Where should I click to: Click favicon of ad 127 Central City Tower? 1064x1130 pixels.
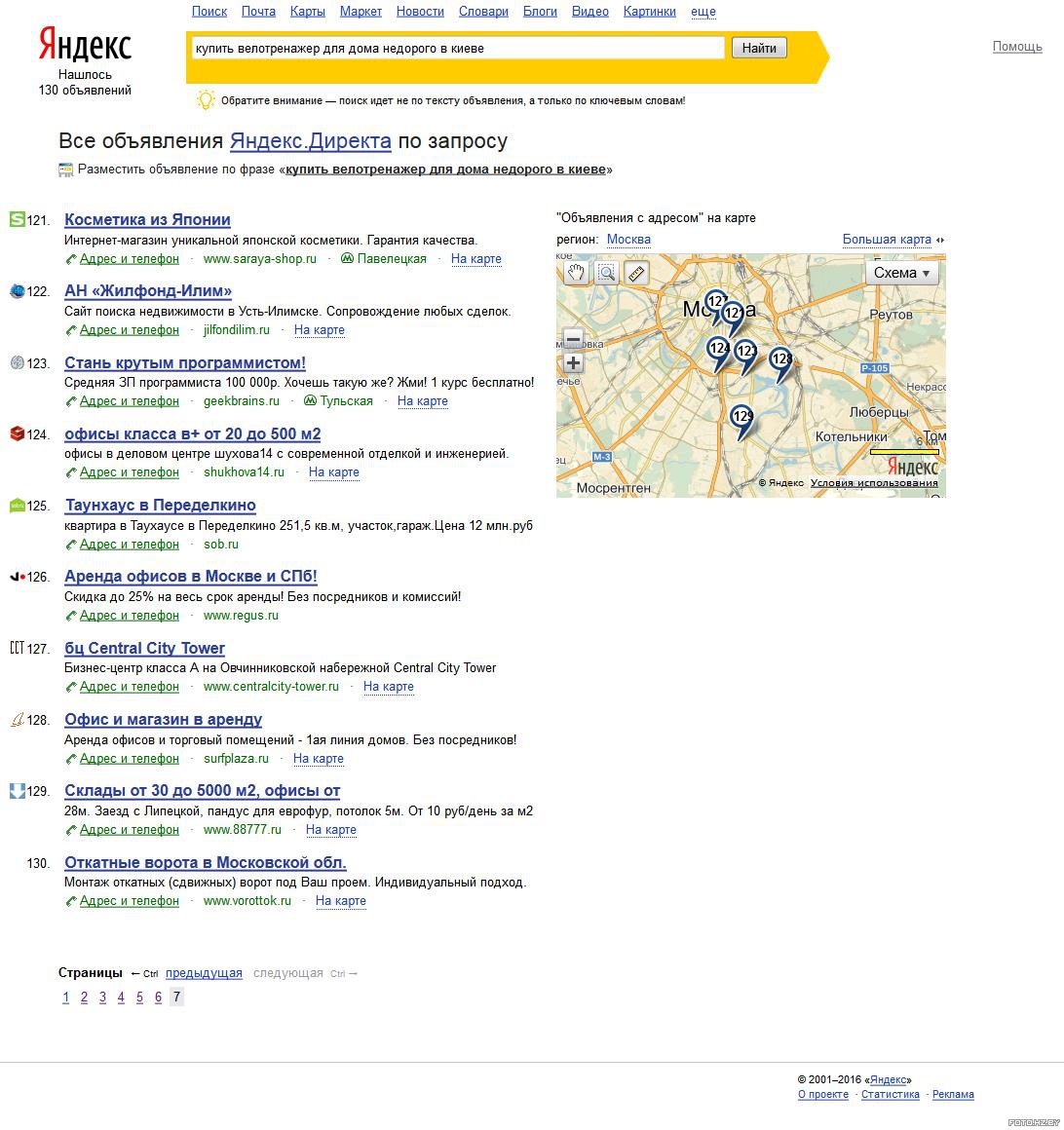[x=18, y=648]
